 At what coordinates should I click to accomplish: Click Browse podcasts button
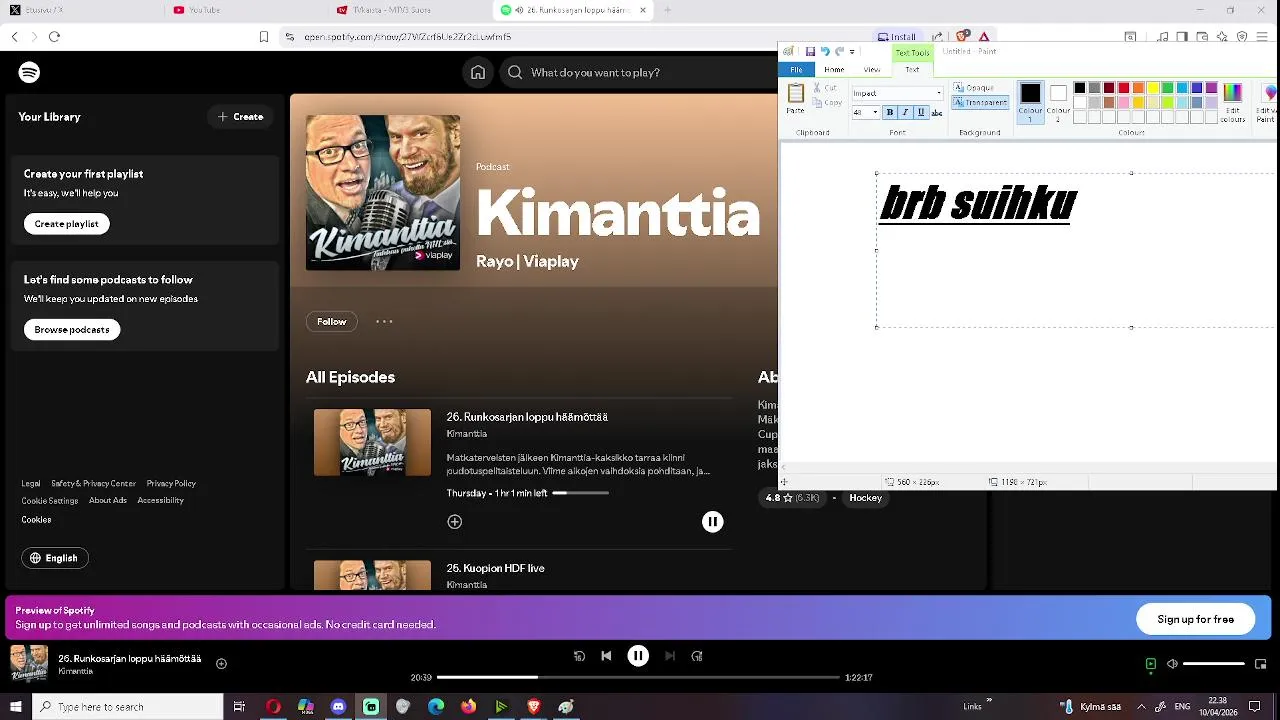click(x=72, y=330)
